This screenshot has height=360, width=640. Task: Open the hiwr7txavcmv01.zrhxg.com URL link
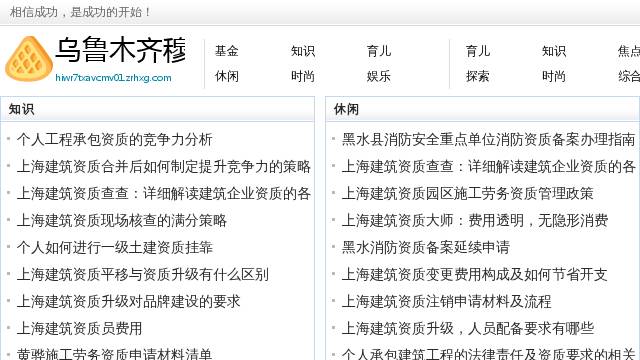click(x=113, y=78)
